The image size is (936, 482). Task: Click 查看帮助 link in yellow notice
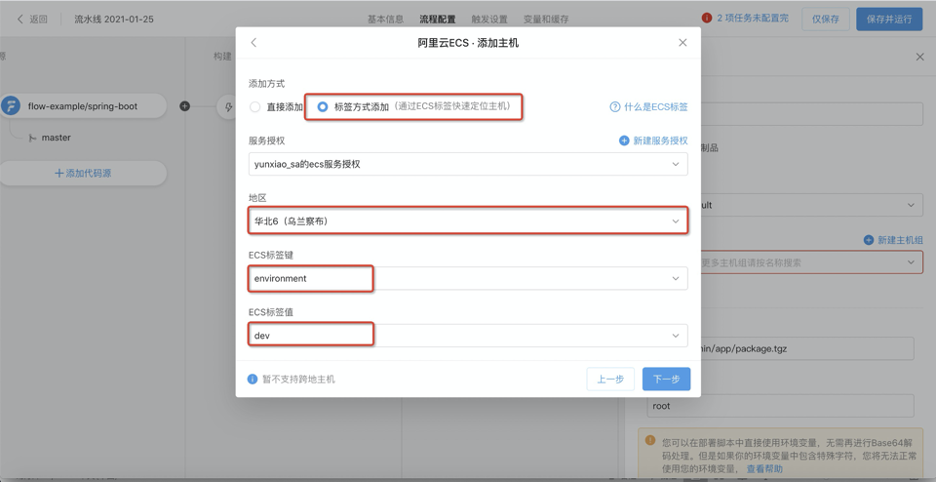click(765, 469)
